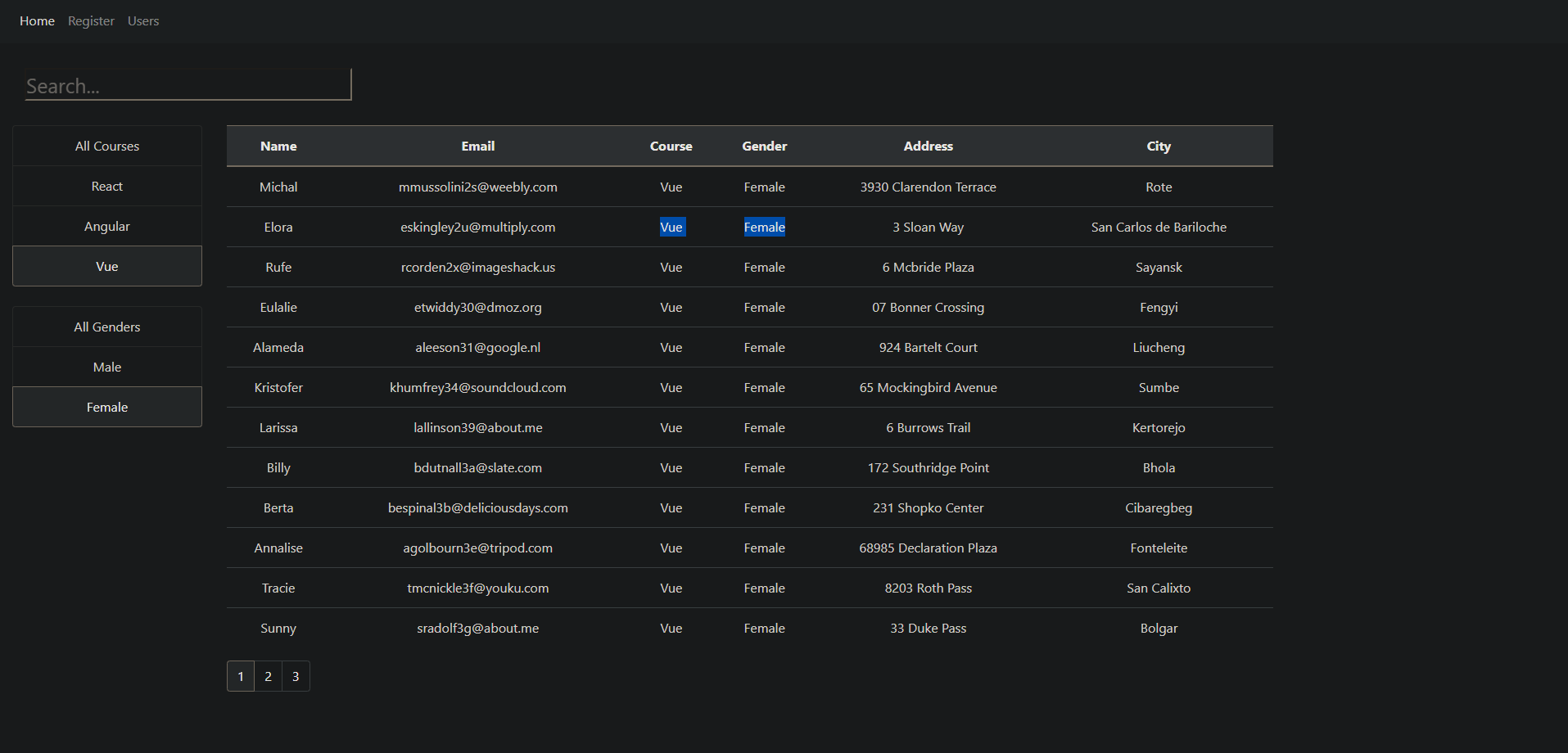Screen dimensions: 1568x753
Task: Select the Female gender filter
Action: point(107,408)
